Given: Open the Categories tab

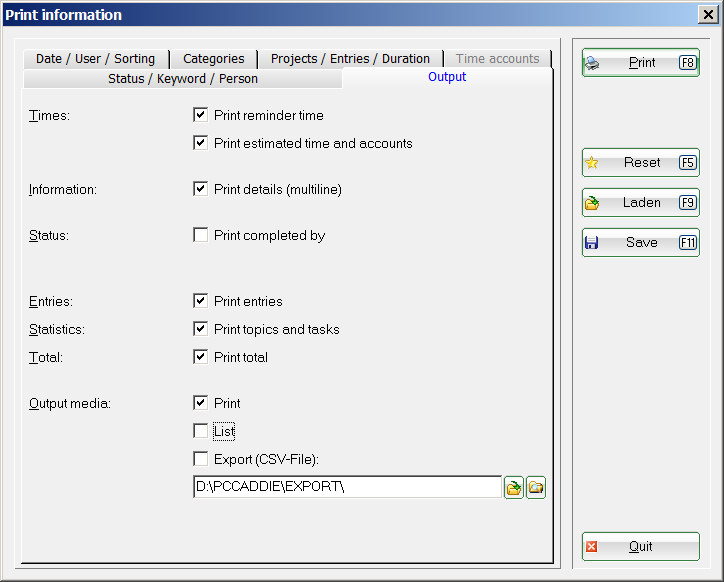Looking at the screenshot, I should tap(213, 59).
